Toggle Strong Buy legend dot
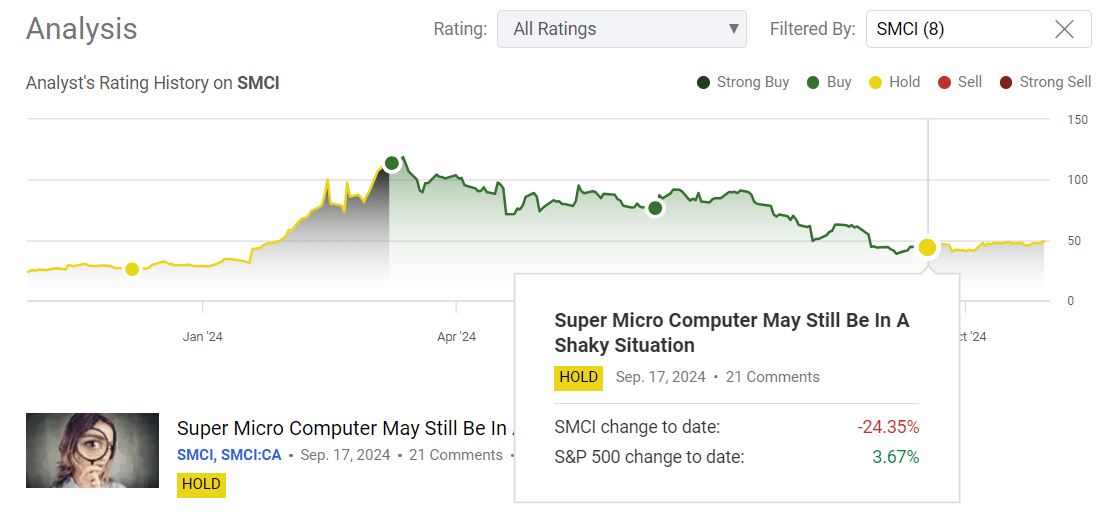1110x518 pixels. (704, 82)
